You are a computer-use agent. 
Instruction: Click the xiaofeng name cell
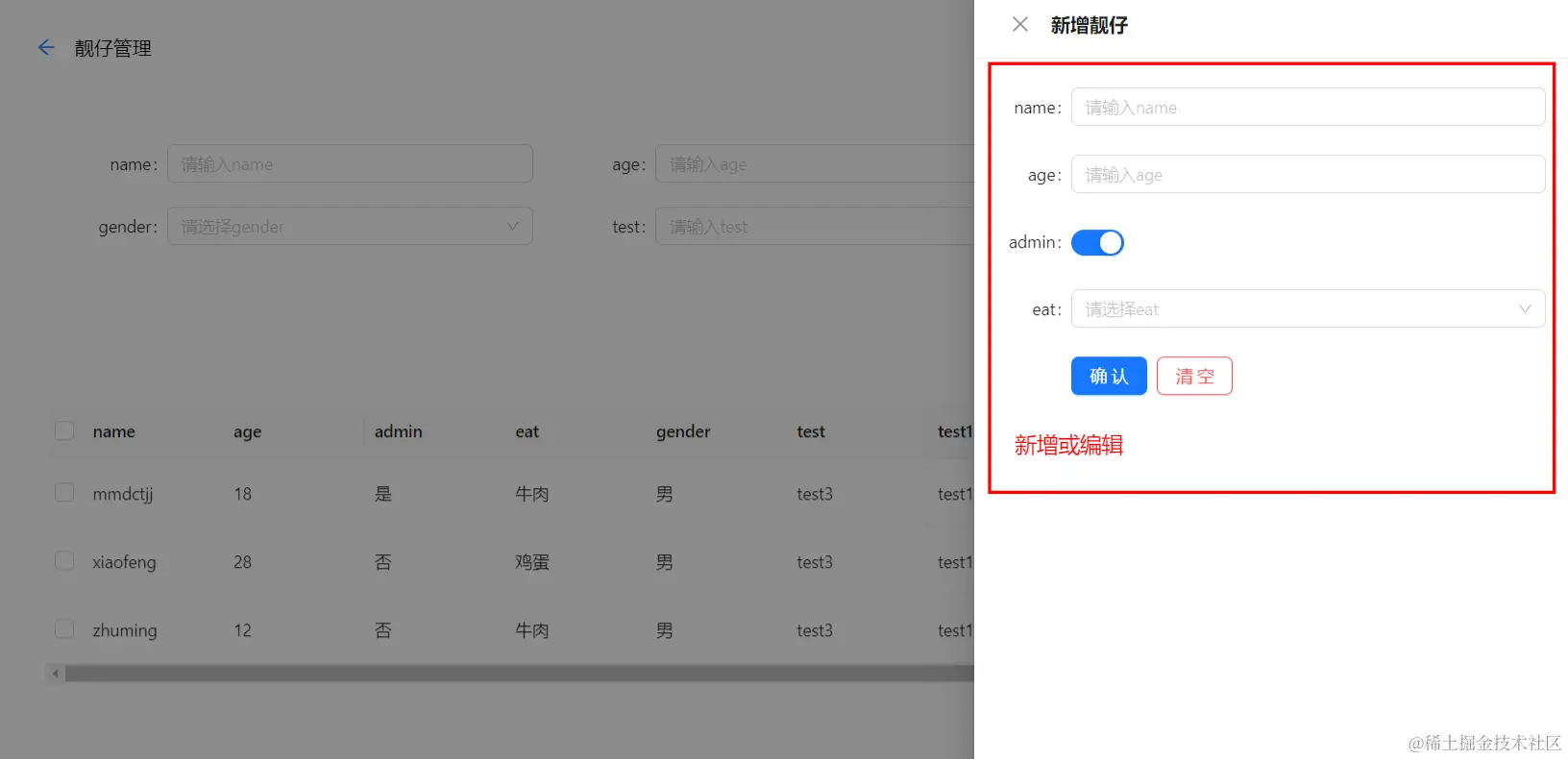[124, 562]
